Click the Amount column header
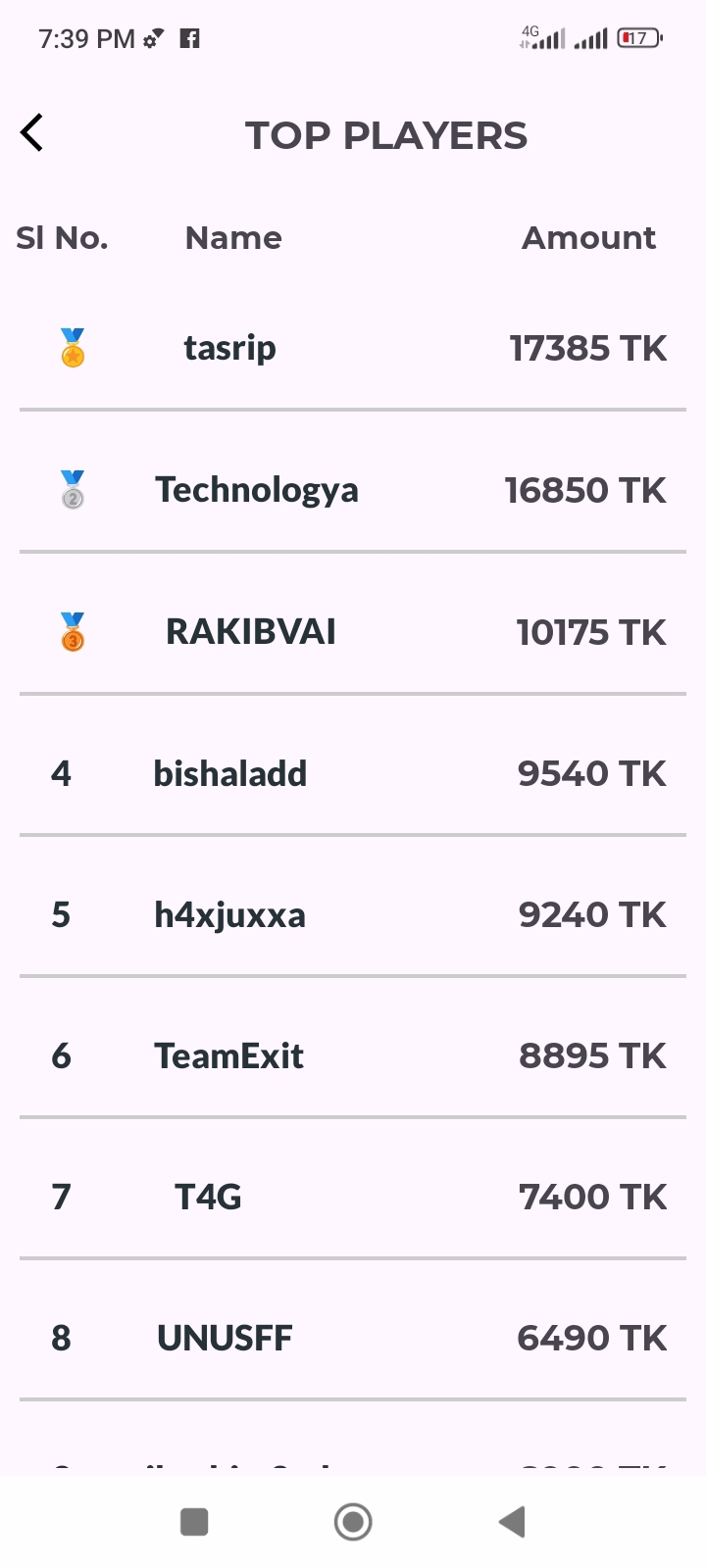 (588, 238)
